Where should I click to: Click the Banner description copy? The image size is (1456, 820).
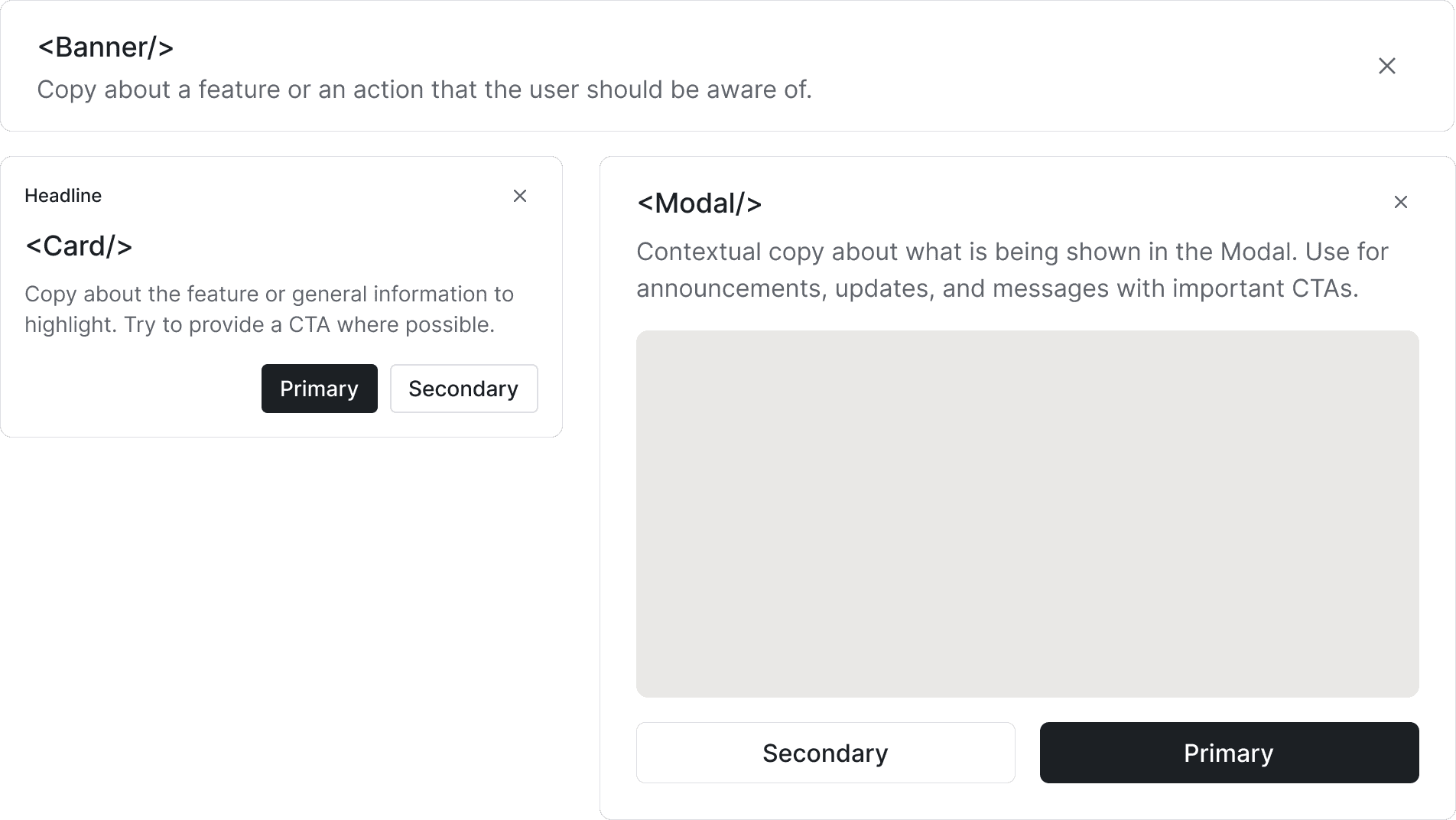424,89
